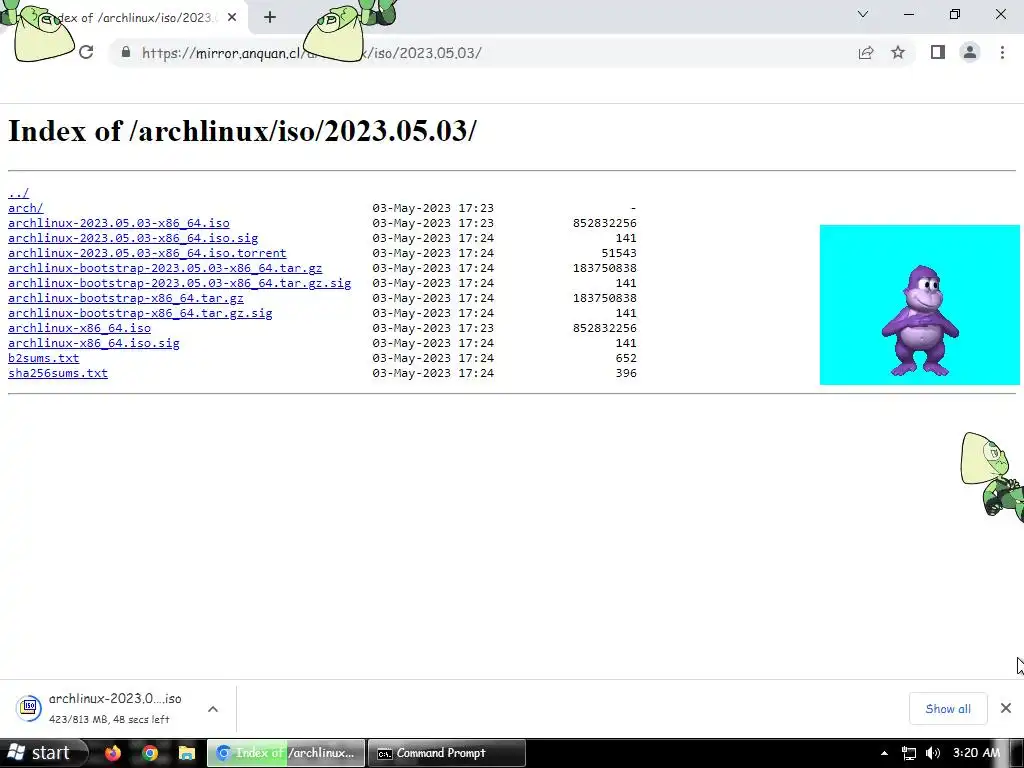Open archlinux-bootstrap-x86_64.tar.gz.sig link
1024x768 pixels.
140,313
